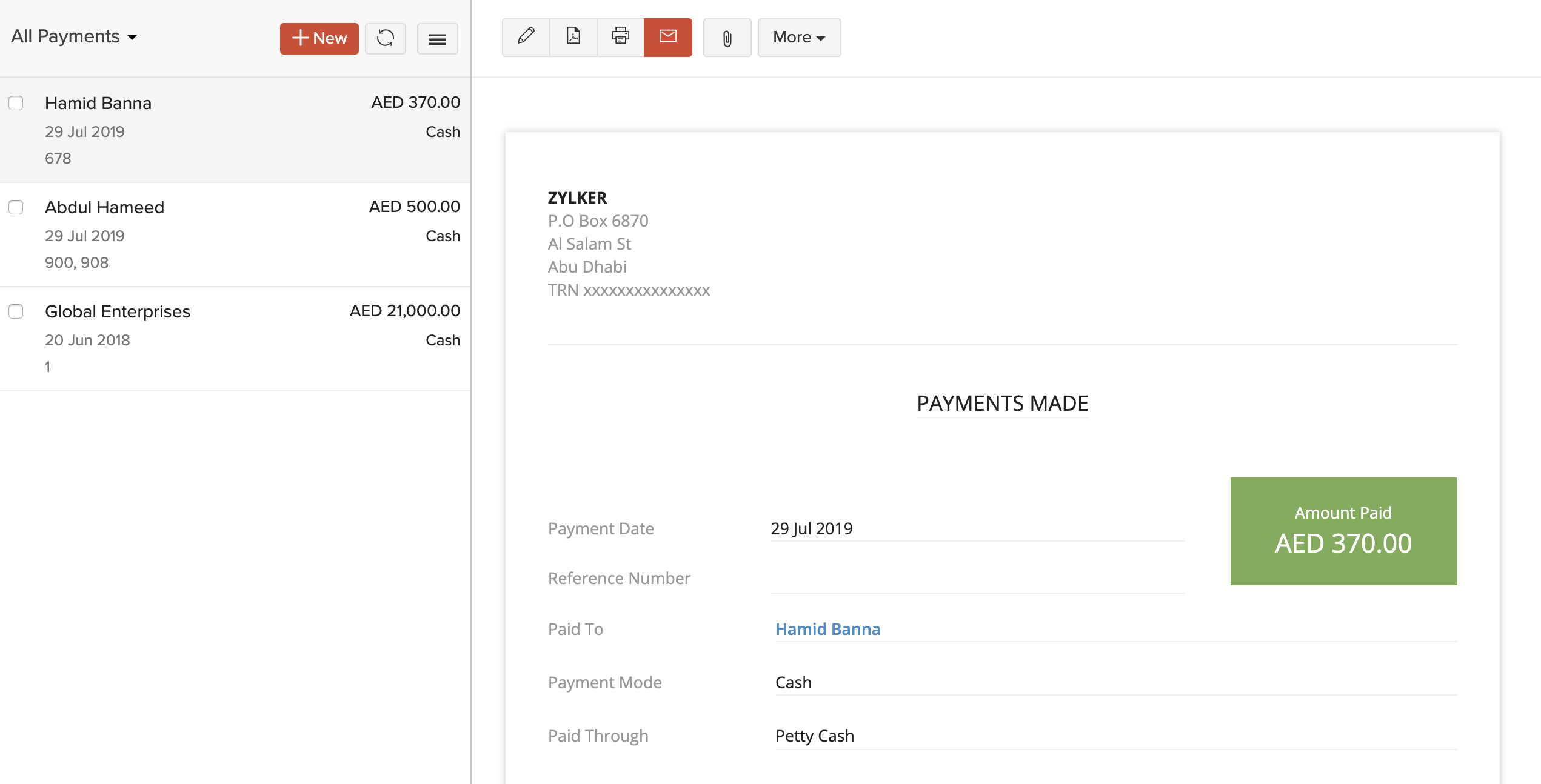The width and height of the screenshot is (1541, 784).
Task: Tick the Hamid Banna payment checkbox
Action: [x=16, y=103]
